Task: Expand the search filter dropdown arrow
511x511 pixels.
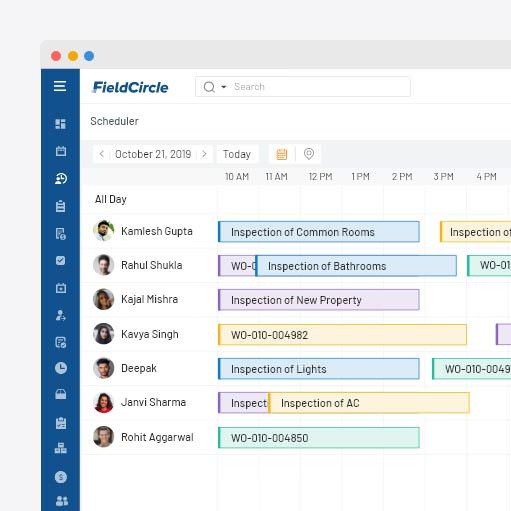Action: pyautogui.click(x=224, y=87)
